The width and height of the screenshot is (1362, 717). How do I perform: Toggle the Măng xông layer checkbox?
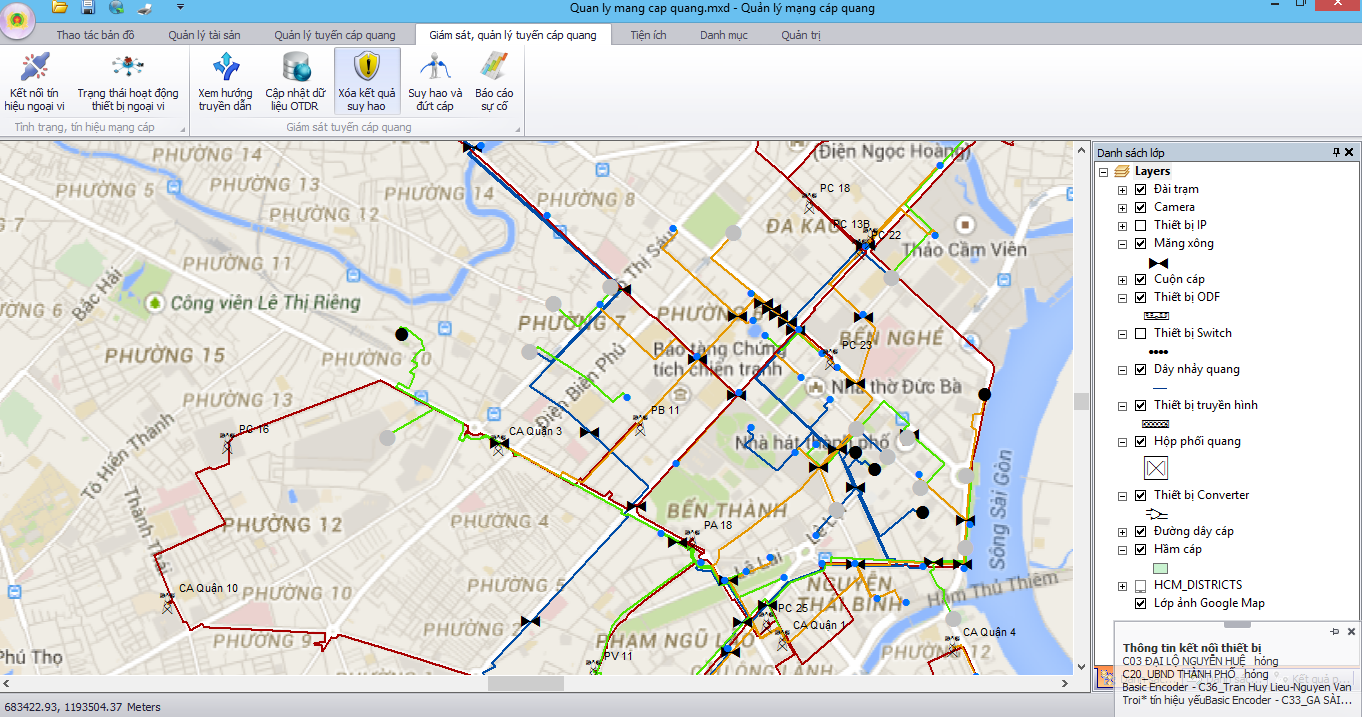1141,243
